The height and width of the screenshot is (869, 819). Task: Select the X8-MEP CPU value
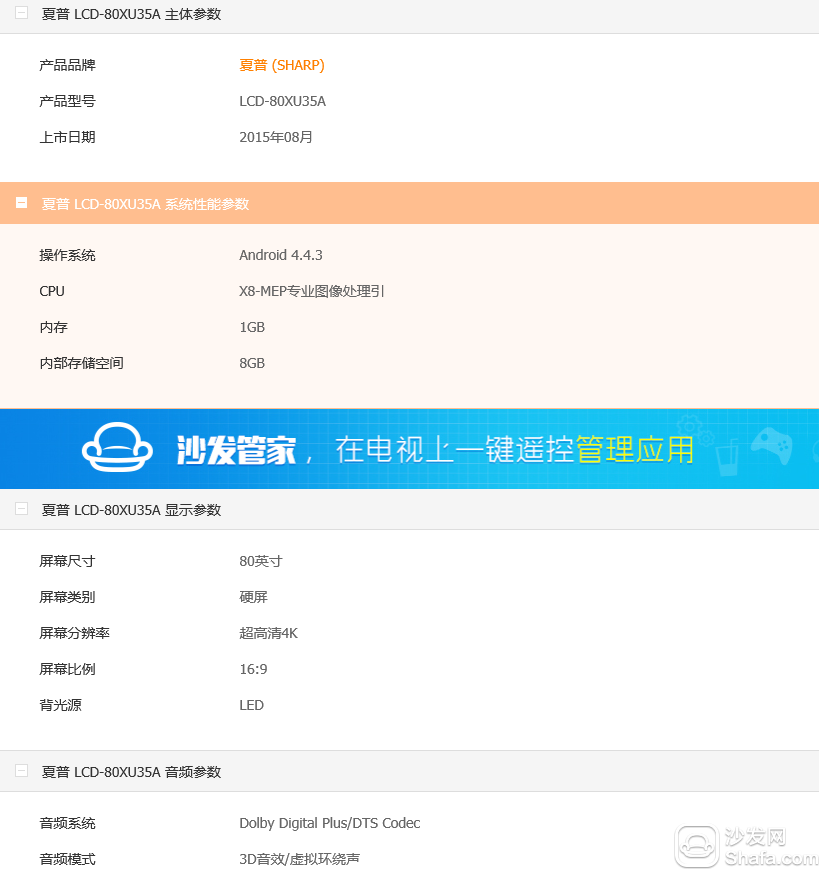312,292
